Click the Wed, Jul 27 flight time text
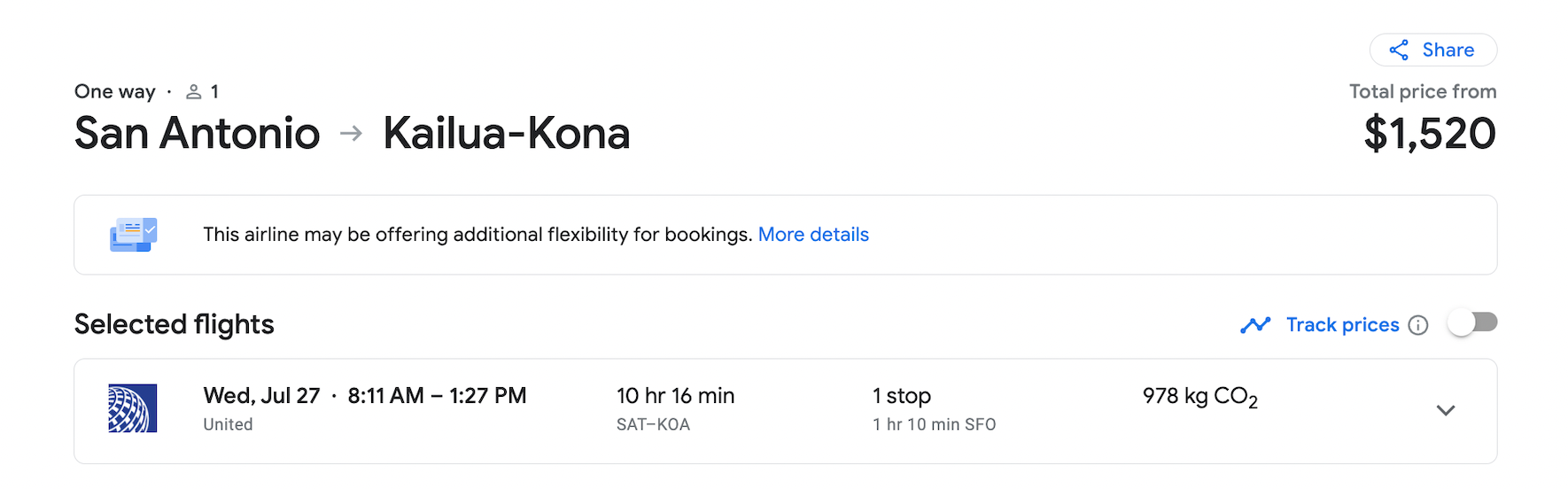This screenshot has height=489, width=1568. tap(365, 396)
